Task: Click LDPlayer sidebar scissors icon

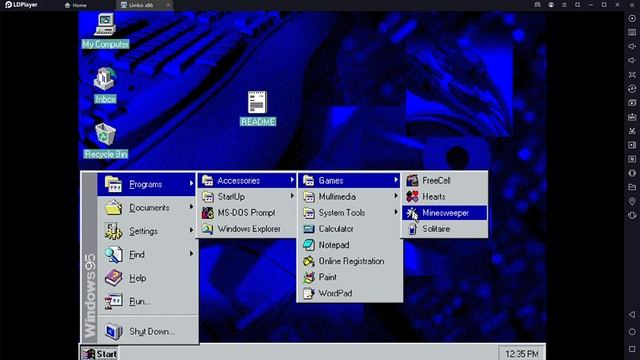Action: [x=632, y=131]
